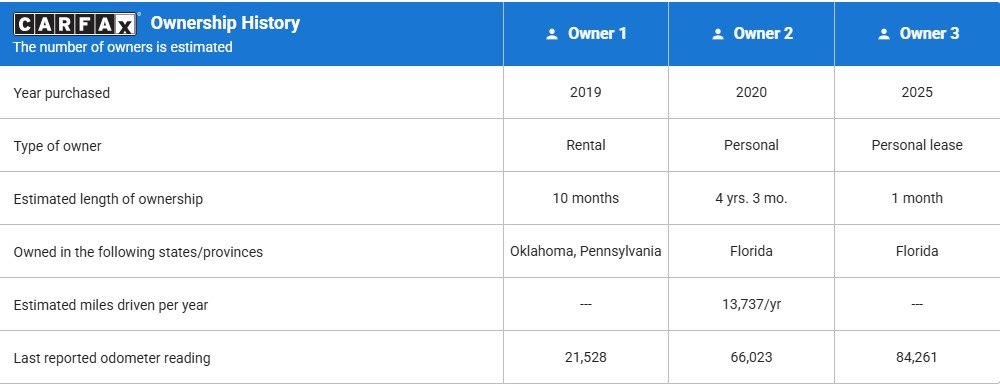Select the Personal lease cell
The height and width of the screenshot is (386, 1000).
tap(917, 145)
